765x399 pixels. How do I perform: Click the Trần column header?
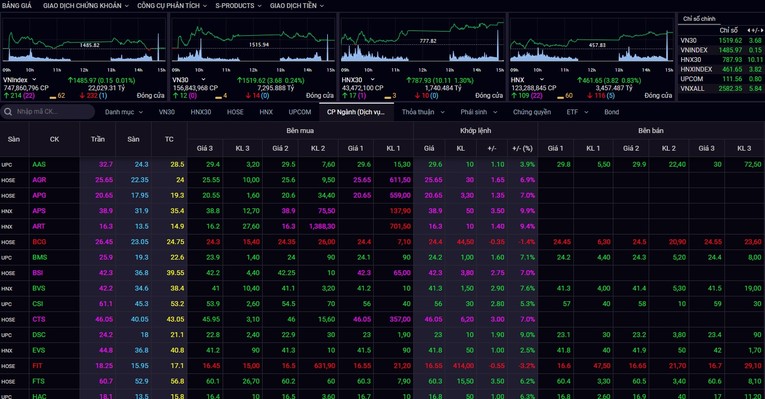tap(98, 140)
